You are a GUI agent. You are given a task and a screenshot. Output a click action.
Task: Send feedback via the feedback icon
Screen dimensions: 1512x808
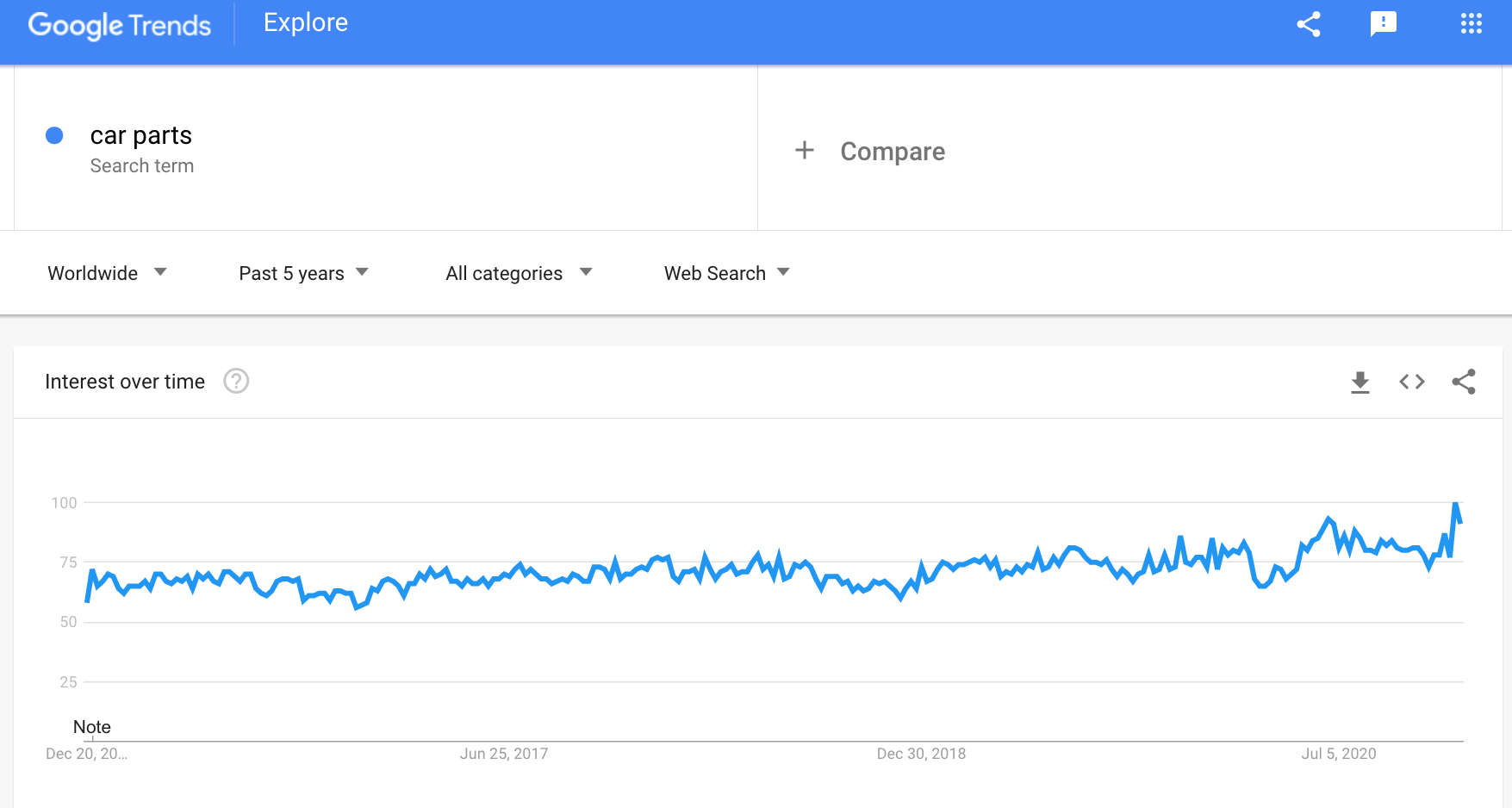click(1384, 24)
